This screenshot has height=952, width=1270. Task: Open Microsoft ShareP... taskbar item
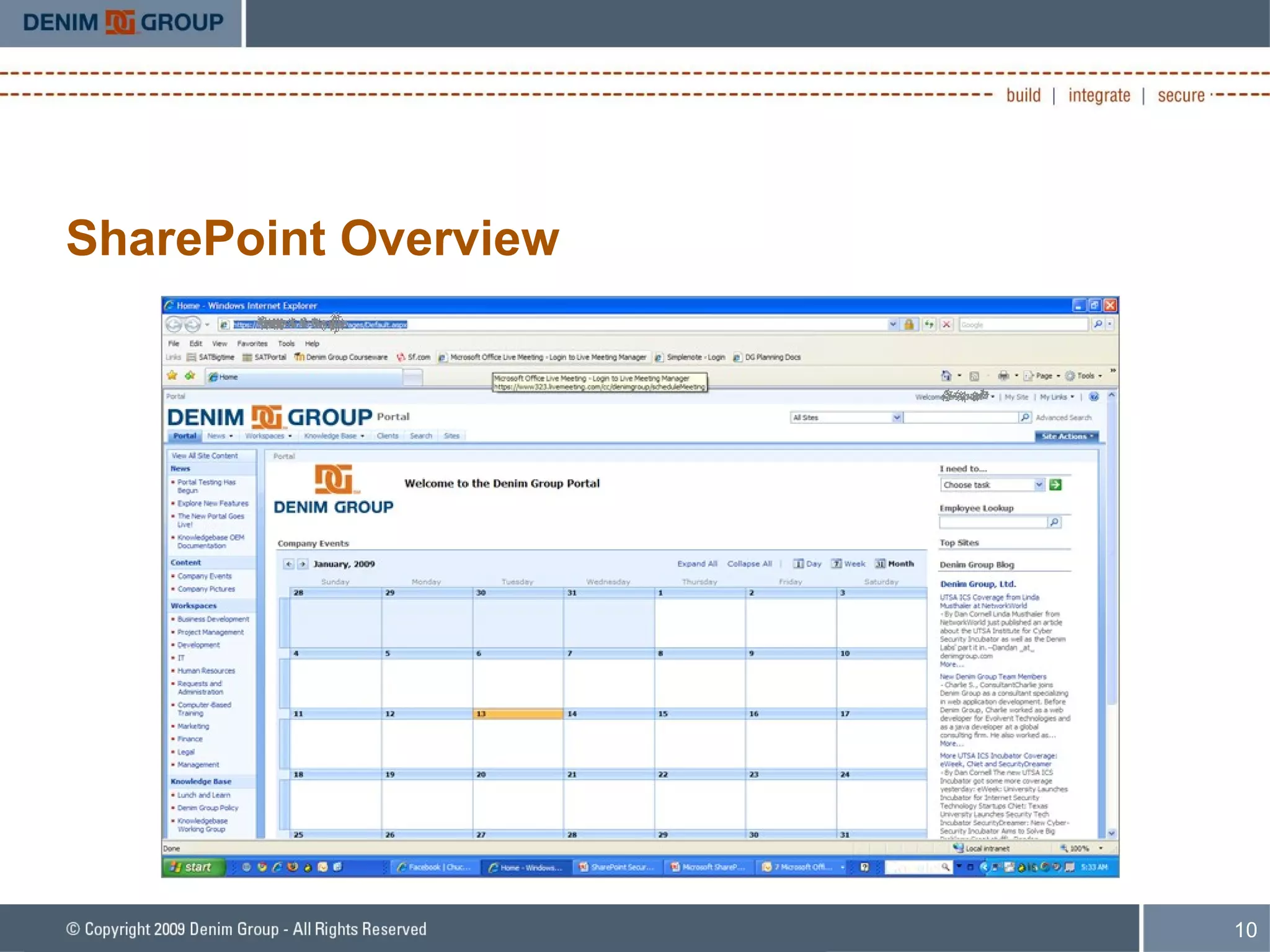click(x=708, y=867)
